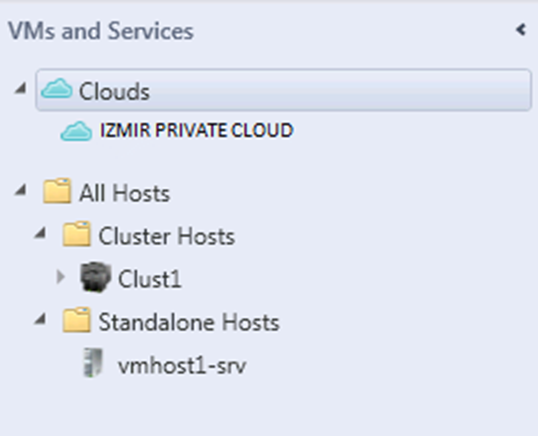Screen dimensions: 538x436
Task: Click the vmhost1-srv server icon
Action: point(93,363)
